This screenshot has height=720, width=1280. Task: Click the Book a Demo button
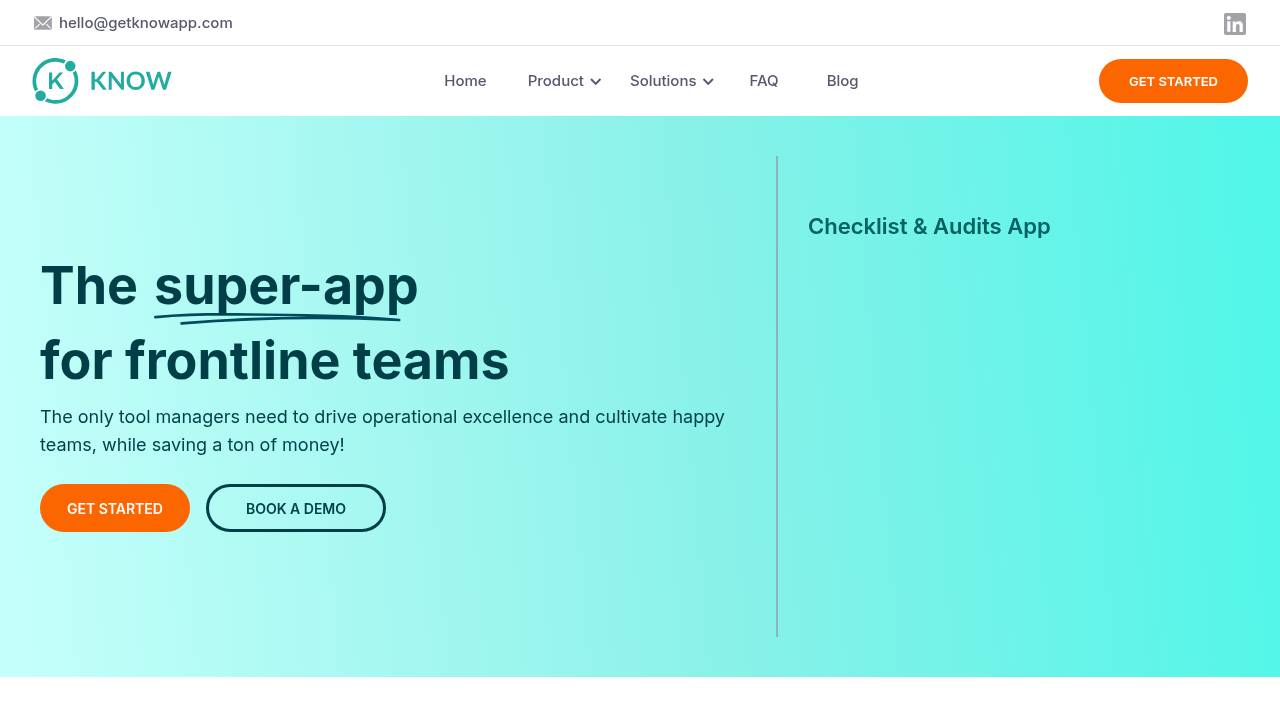point(296,508)
